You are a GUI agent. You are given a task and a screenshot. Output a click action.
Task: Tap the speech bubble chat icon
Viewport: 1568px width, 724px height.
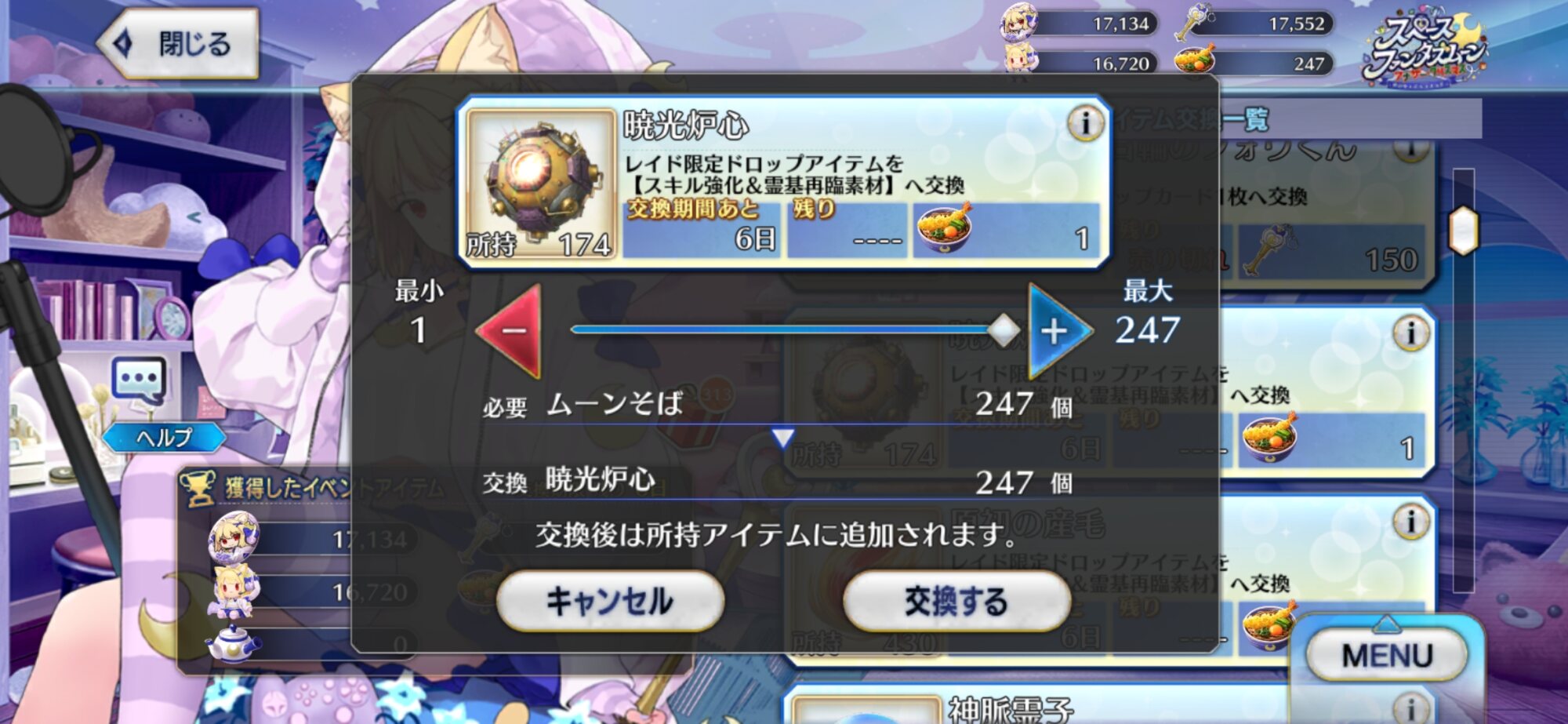pos(139,380)
